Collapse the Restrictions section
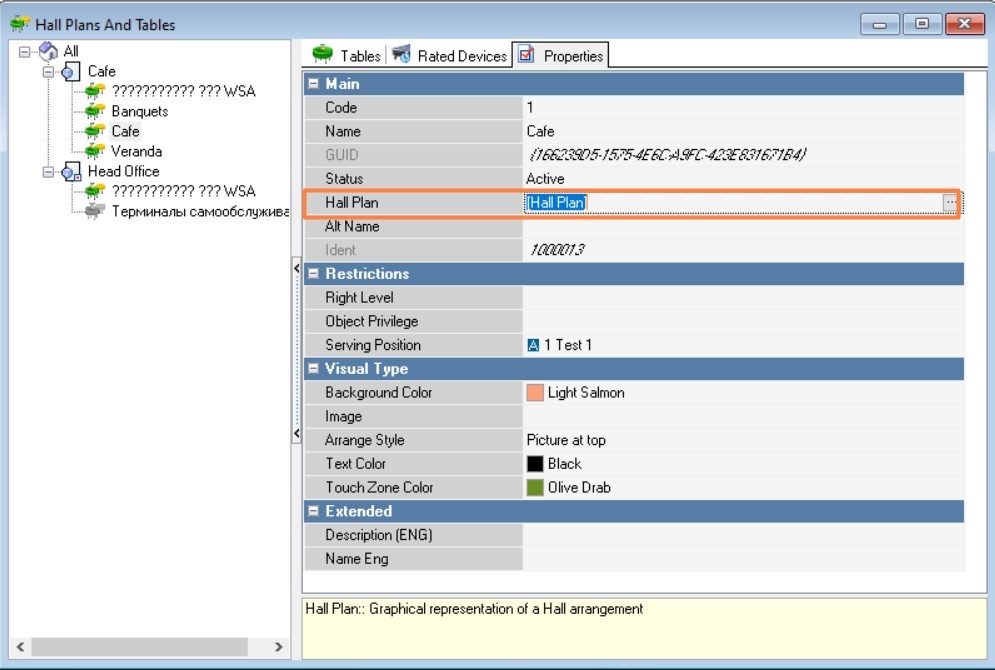 (x=313, y=273)
